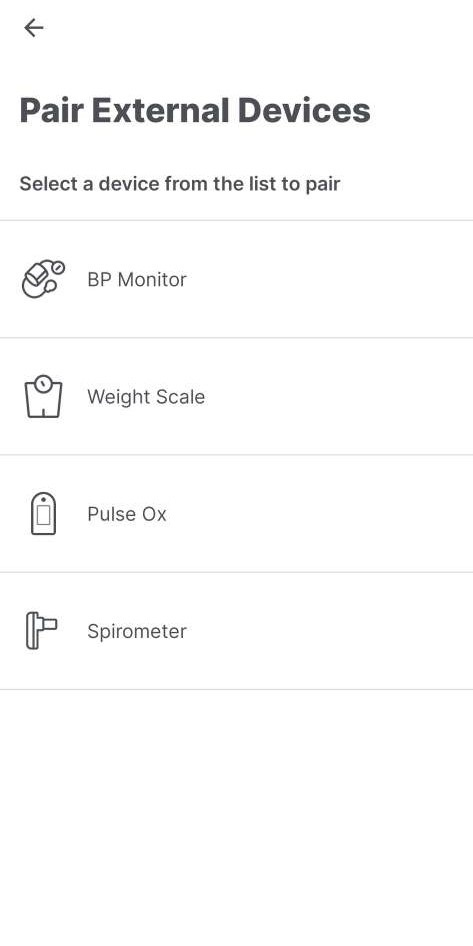Image resolution: width=473 pixels, height=946 pixels.
Task: Click empty area below the device list
Action: (236, 817)
